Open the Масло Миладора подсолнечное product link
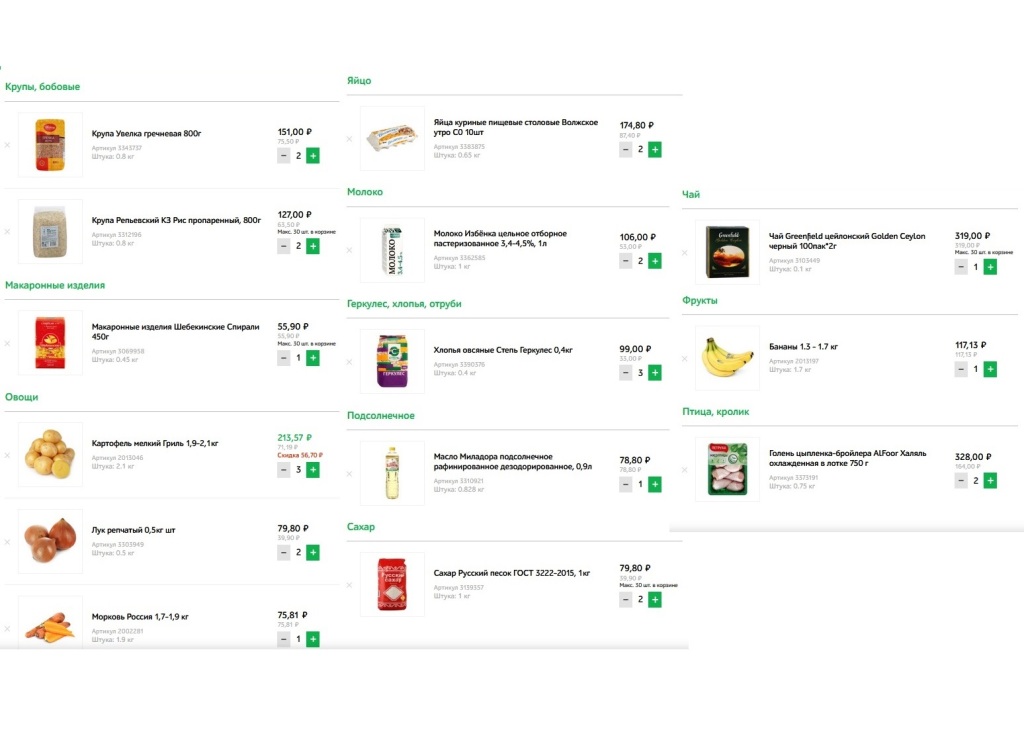This screenshot has height=736, width=1024. coord(512,461)
